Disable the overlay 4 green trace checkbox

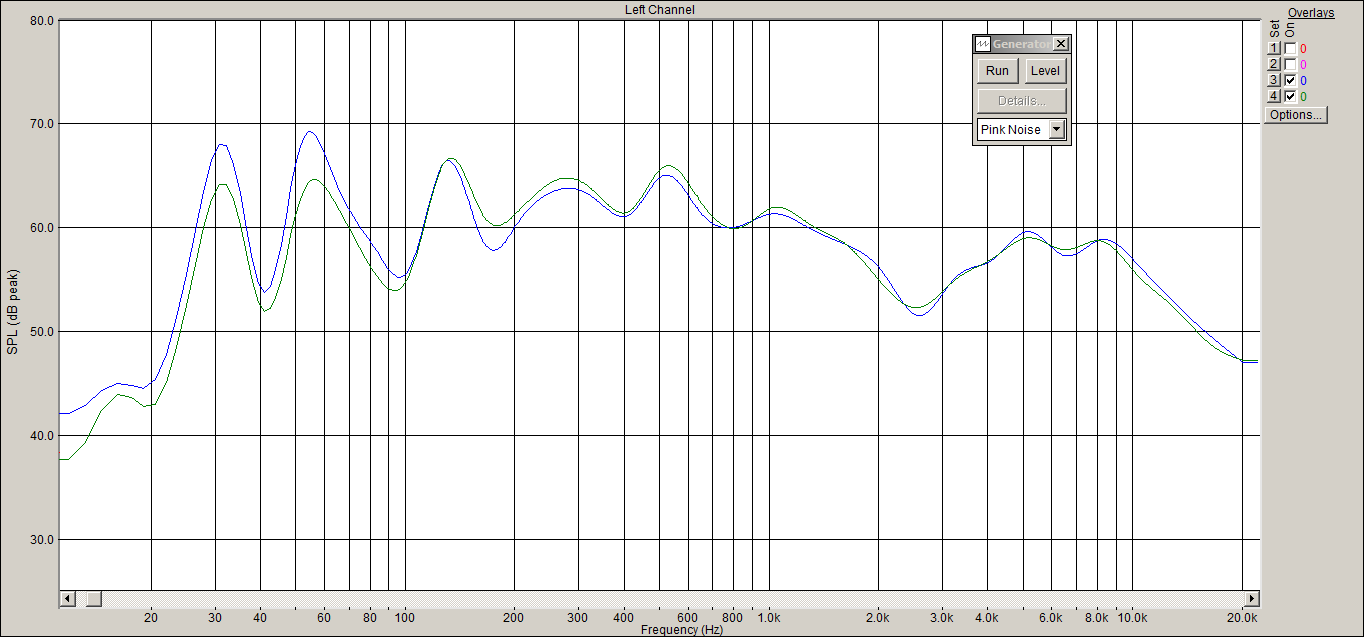(x=1290, y=96)
